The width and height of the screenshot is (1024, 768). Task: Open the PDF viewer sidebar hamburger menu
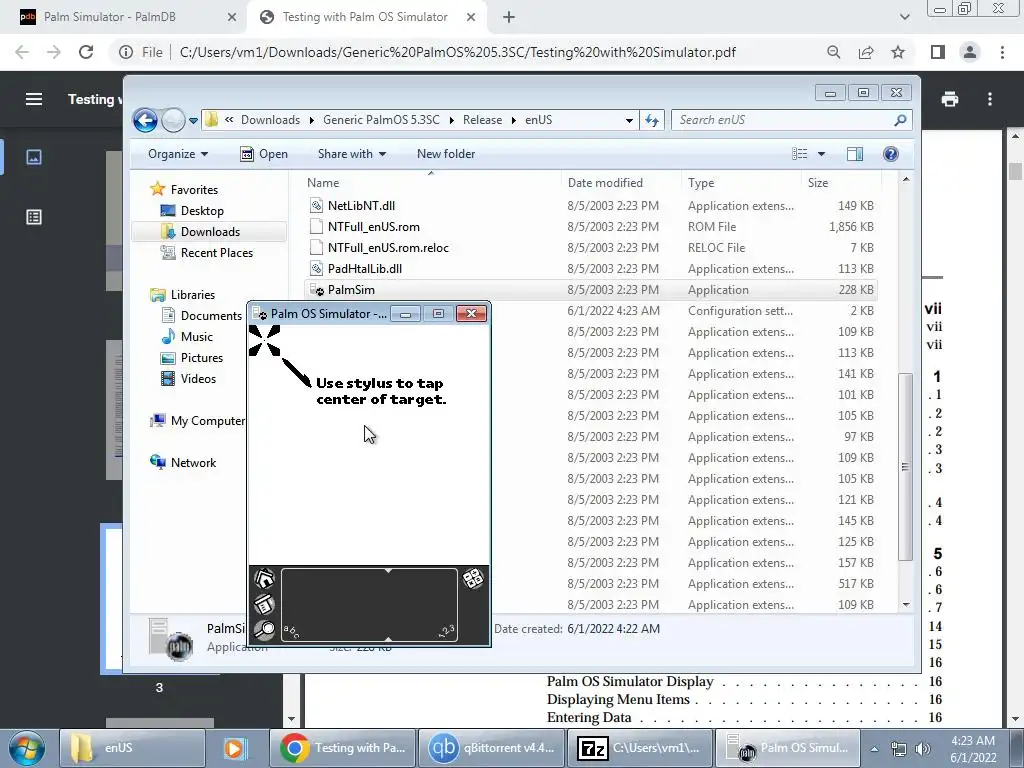[34, 99]
